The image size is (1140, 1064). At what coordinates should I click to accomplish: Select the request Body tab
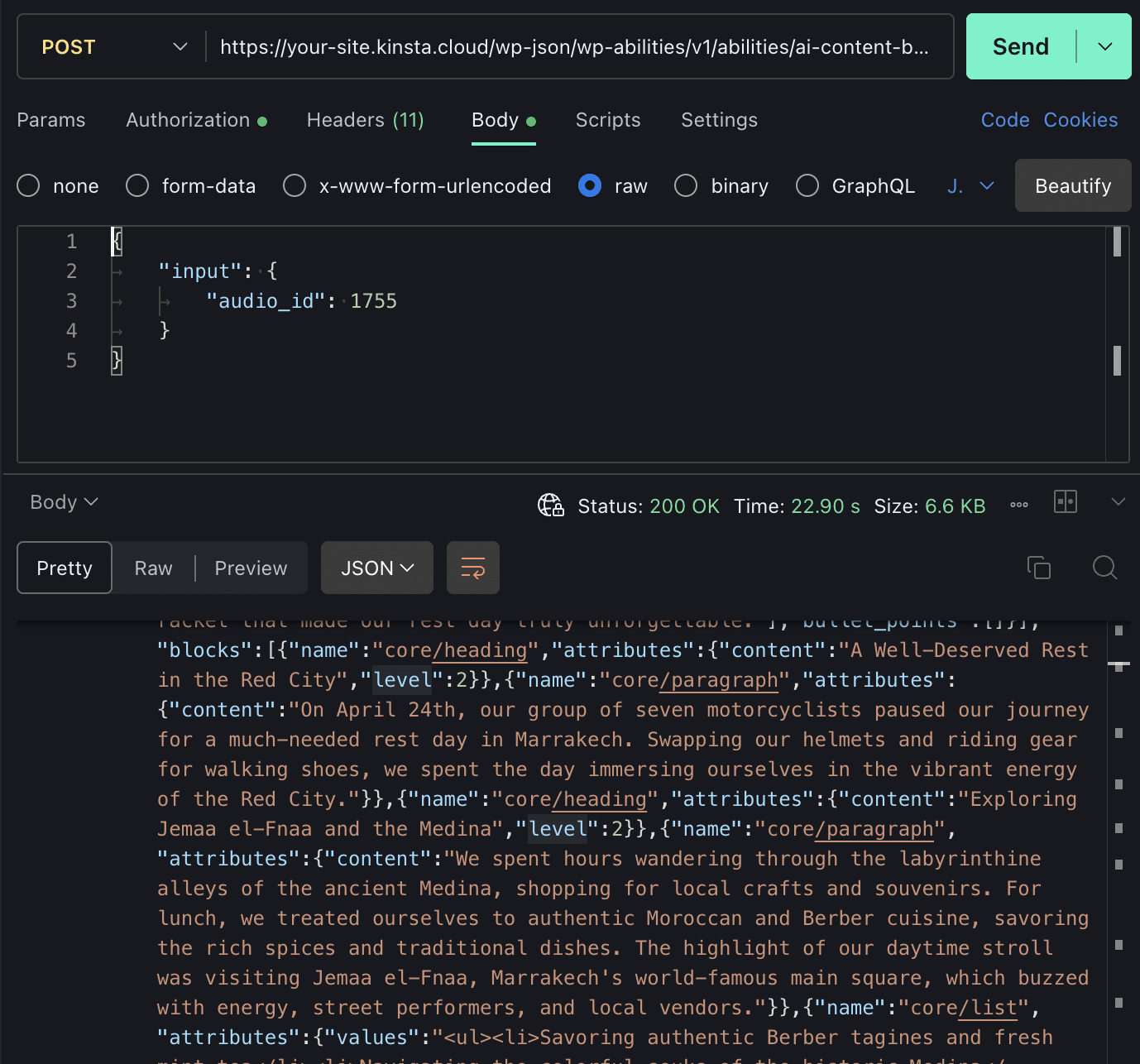point(503,120)
